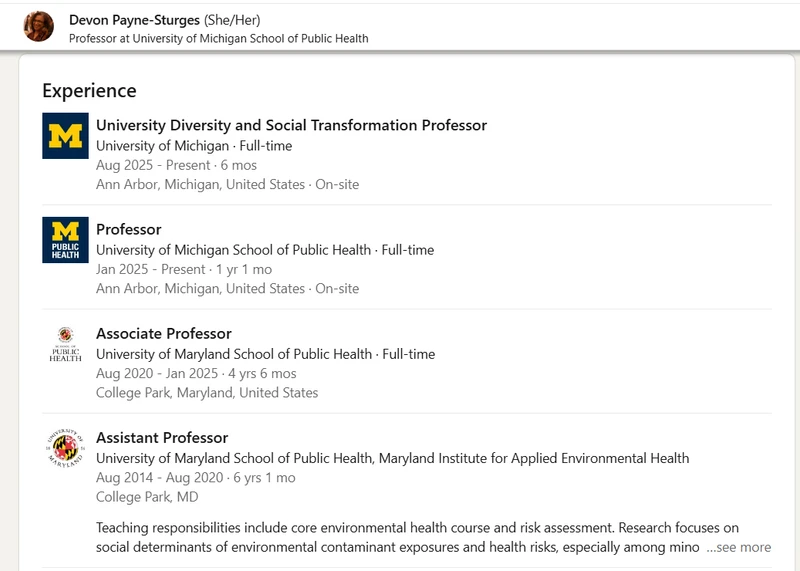
Task: Click 'University of Michigan School of Public Health · Full-time'
Action: 265,250
